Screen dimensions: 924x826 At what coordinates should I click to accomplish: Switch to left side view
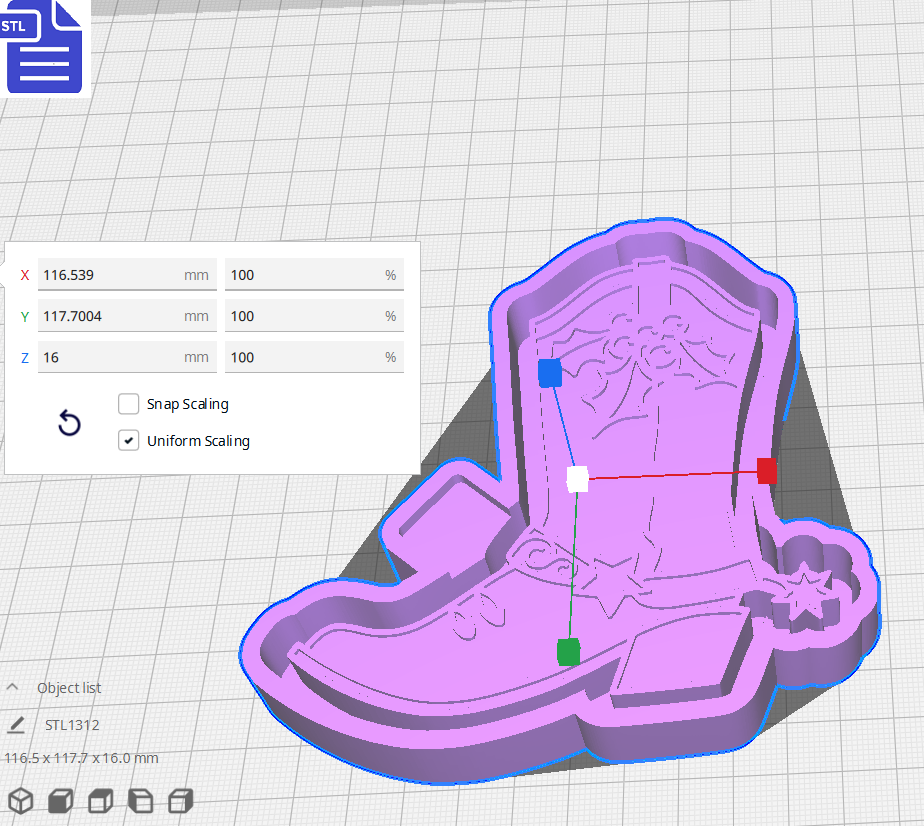point(140,800)
